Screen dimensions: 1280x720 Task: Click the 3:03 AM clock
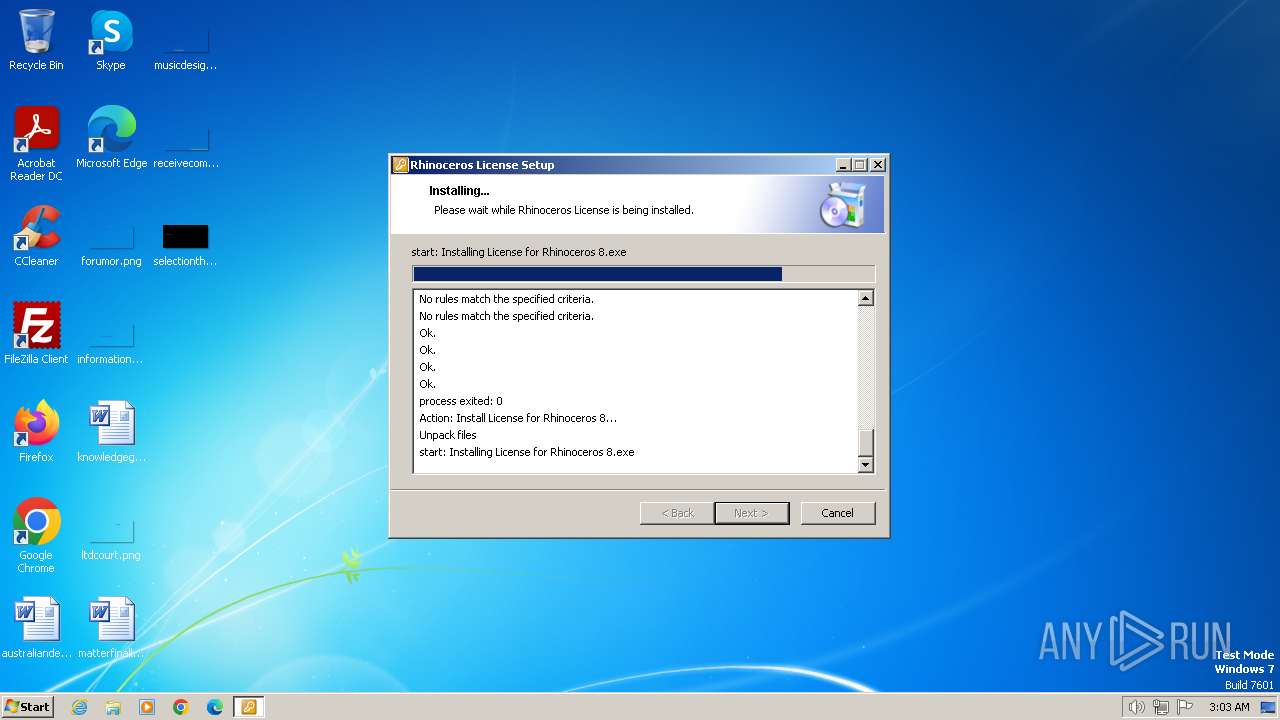pyautogui.click(x=1229, y=707)
